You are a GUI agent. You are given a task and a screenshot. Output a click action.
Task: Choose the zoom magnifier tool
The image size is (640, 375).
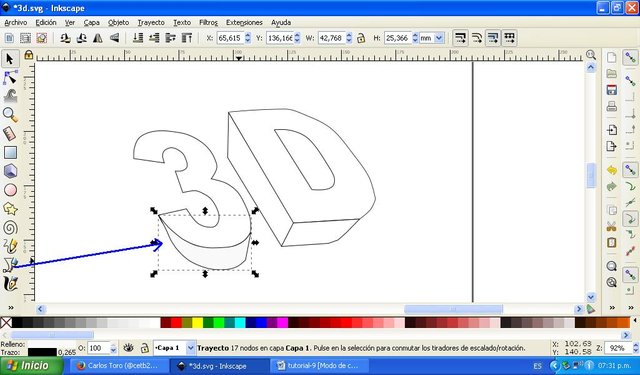pyautogui.click(x=10, y=115)
